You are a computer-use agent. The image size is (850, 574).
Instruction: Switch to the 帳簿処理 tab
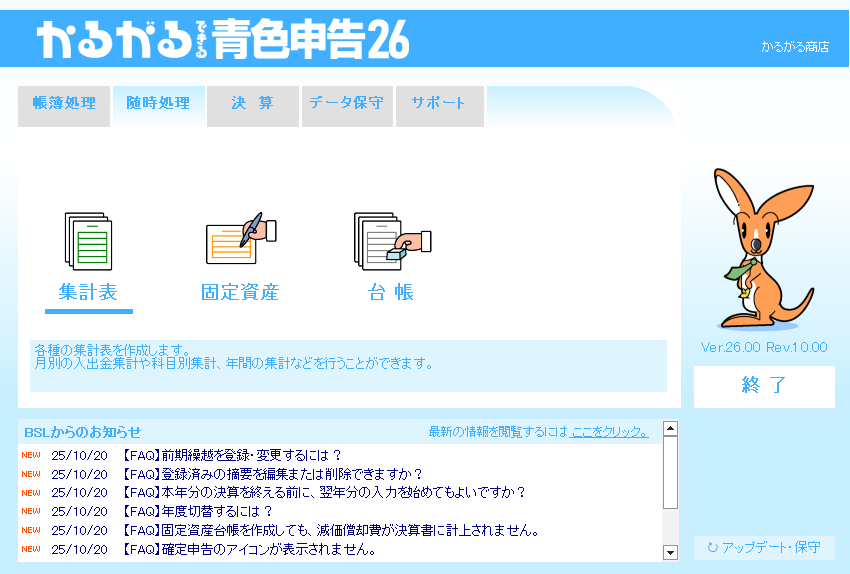64,104
